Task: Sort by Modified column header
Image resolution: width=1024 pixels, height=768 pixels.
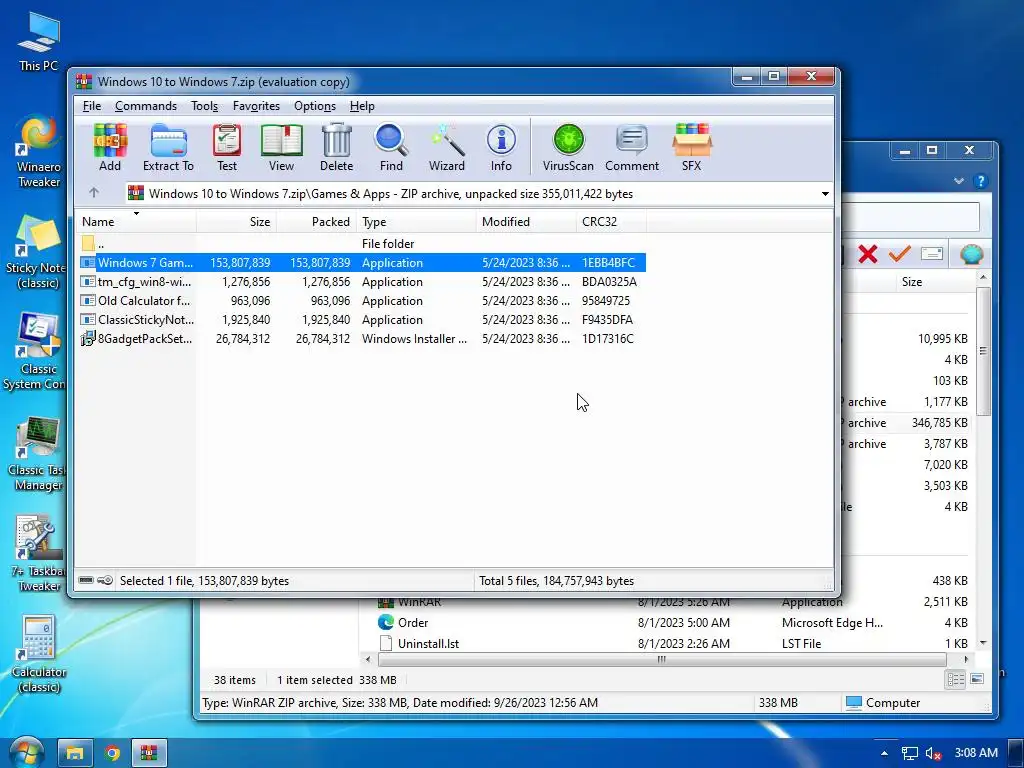Action: 526,221
